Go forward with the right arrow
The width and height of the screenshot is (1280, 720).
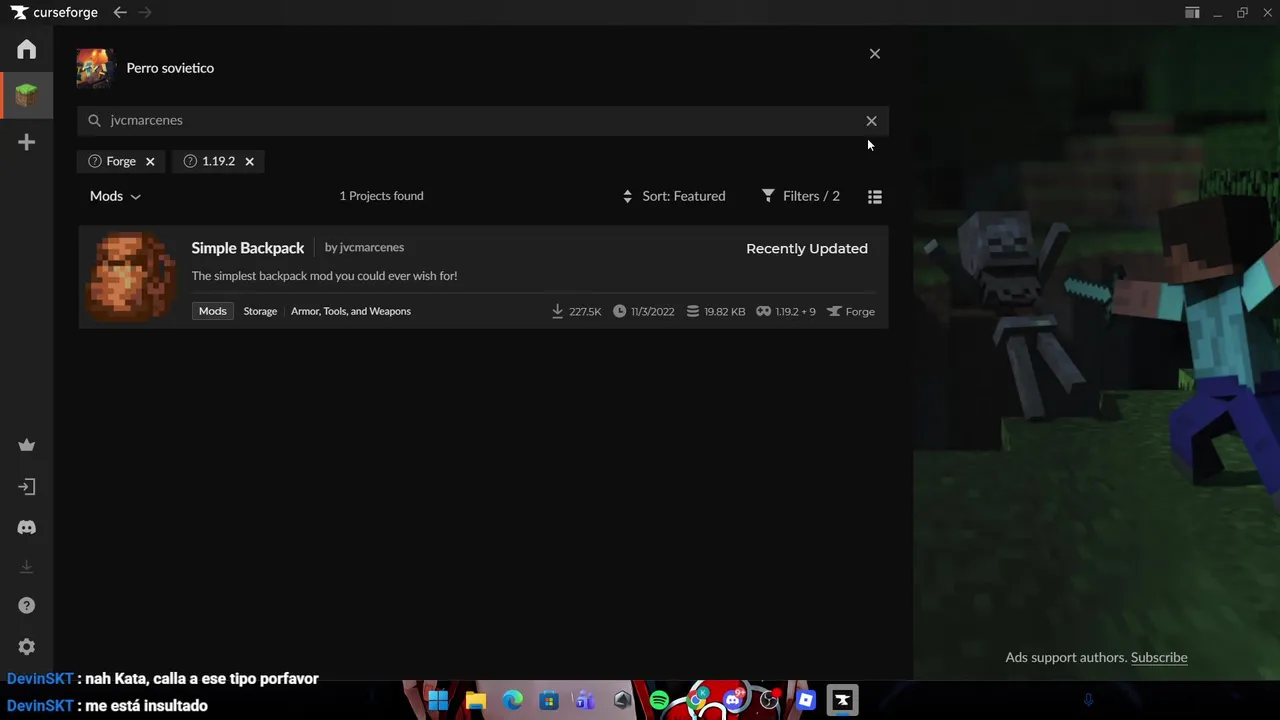(x=146, y=12)
